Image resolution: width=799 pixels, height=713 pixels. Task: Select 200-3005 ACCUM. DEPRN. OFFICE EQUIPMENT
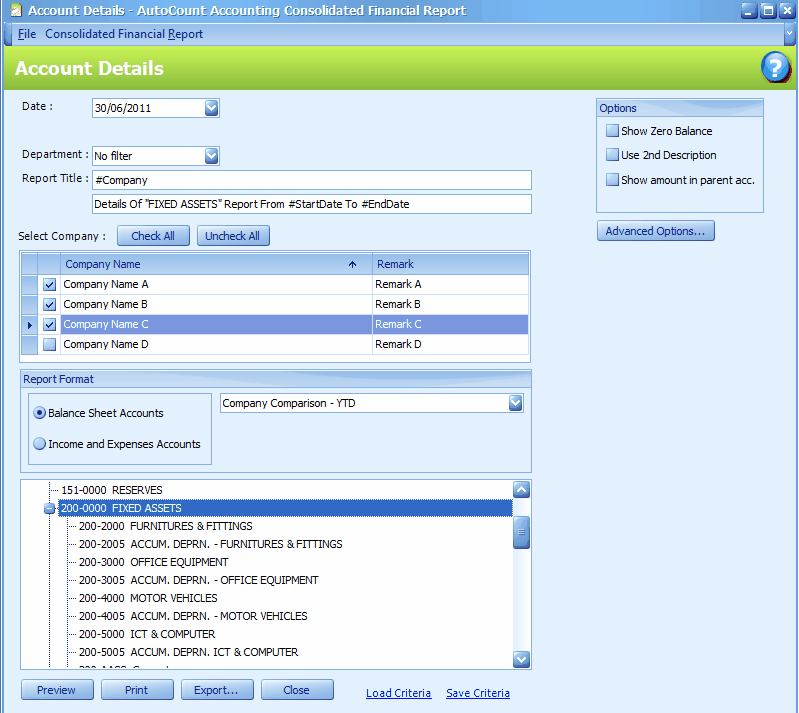coord(198,580)
